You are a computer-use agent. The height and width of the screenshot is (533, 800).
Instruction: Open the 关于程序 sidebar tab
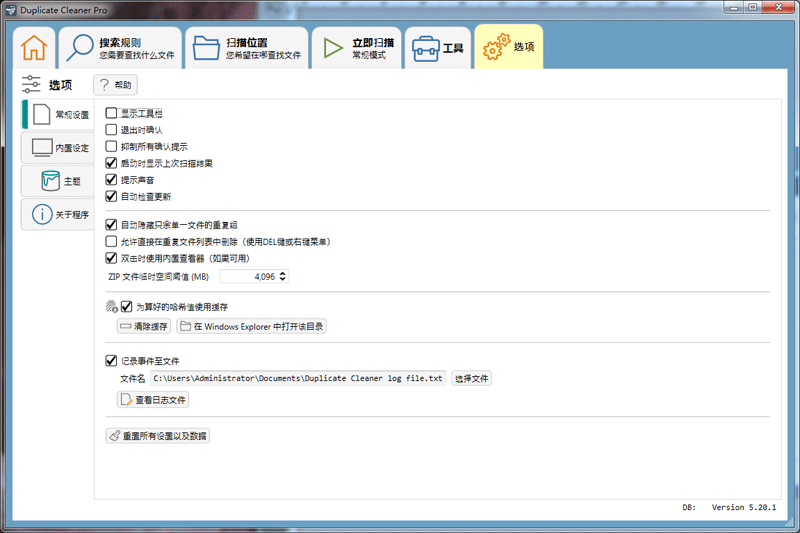coord(58,214)
